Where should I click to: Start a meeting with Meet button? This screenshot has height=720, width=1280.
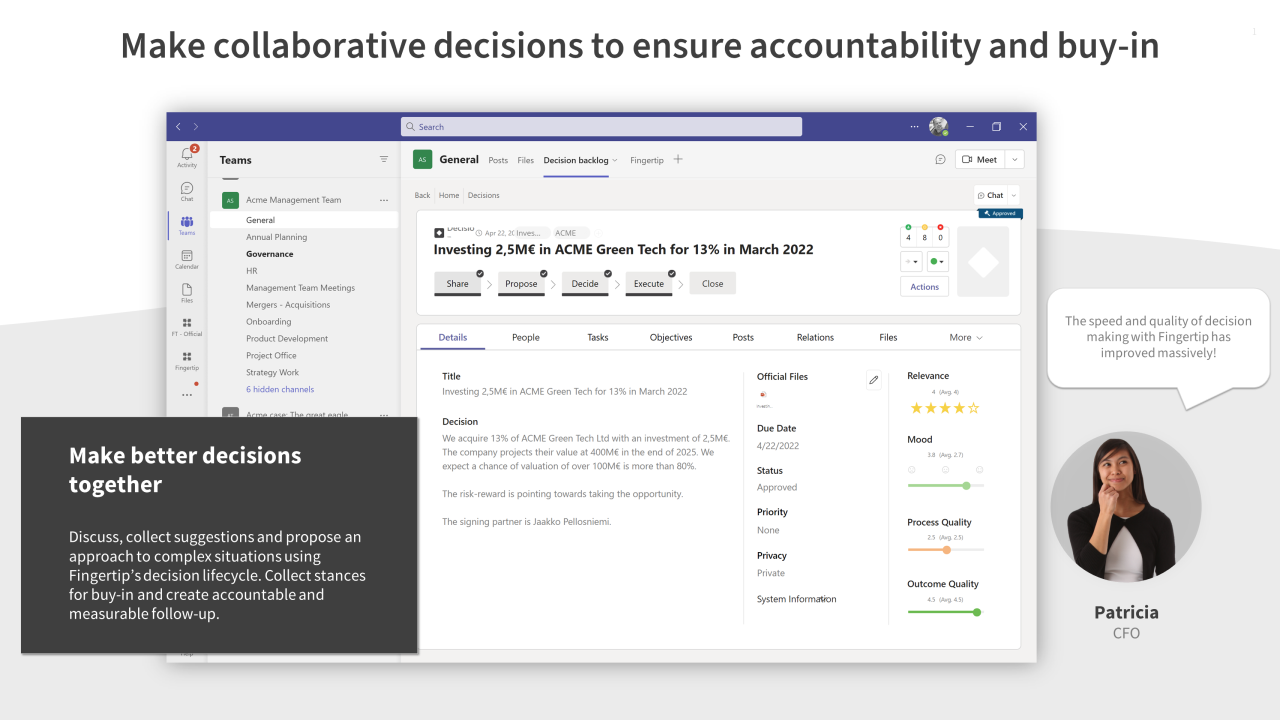pos(980,159)
